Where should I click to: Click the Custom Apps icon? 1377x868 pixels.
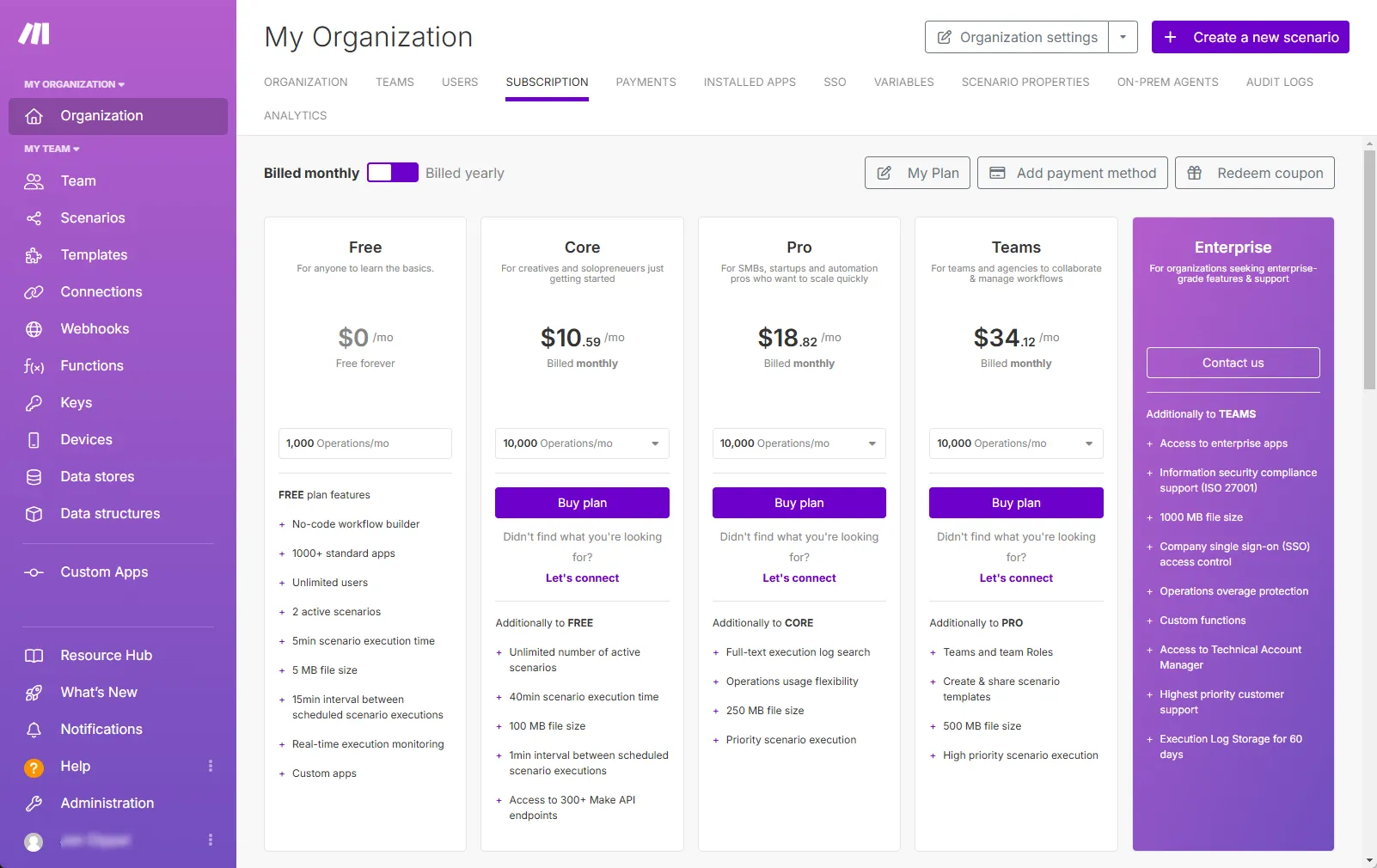pos(34,572)
